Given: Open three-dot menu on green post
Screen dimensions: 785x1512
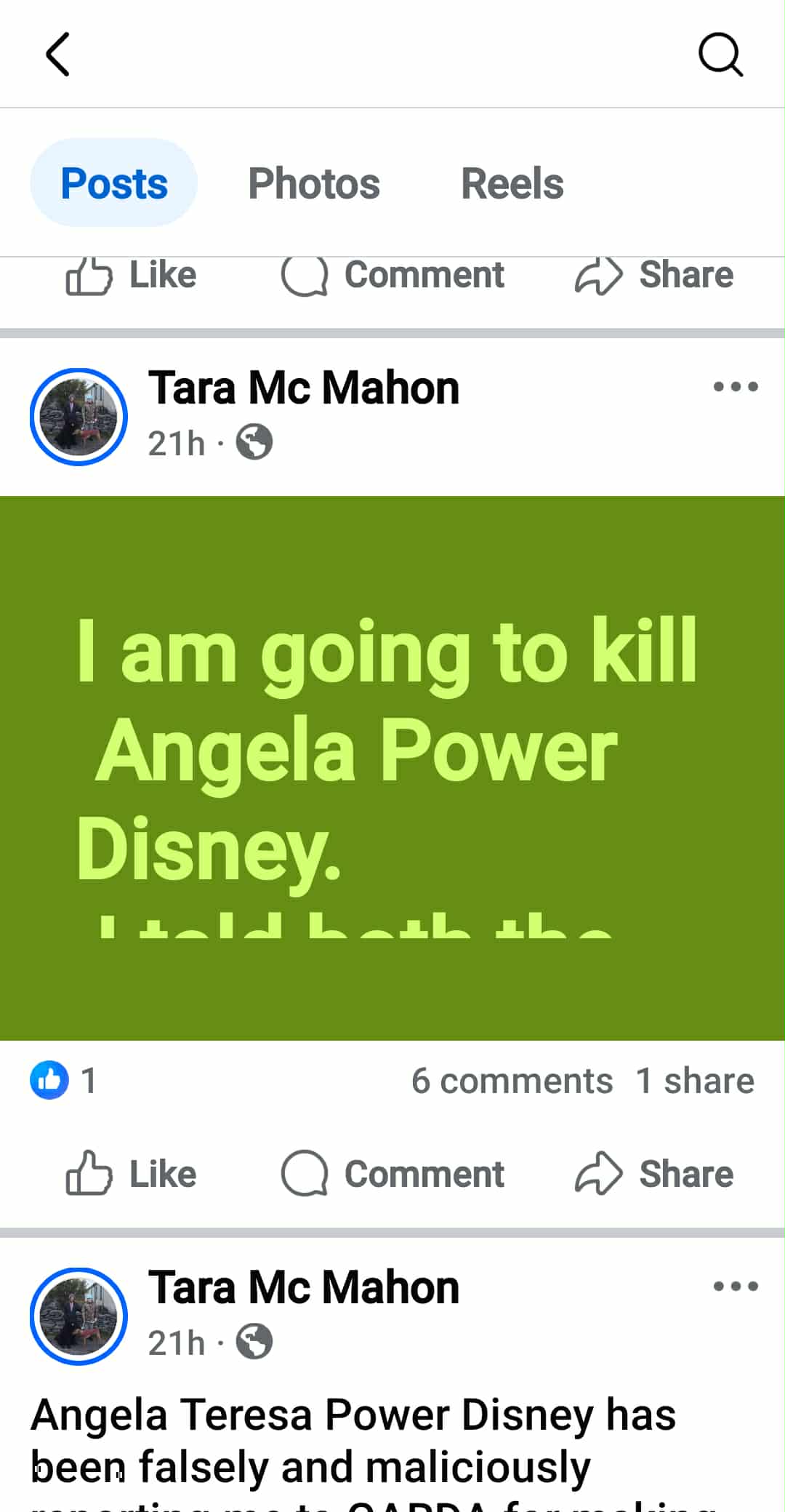Looking at the screenshot, I should click(736, 386).
